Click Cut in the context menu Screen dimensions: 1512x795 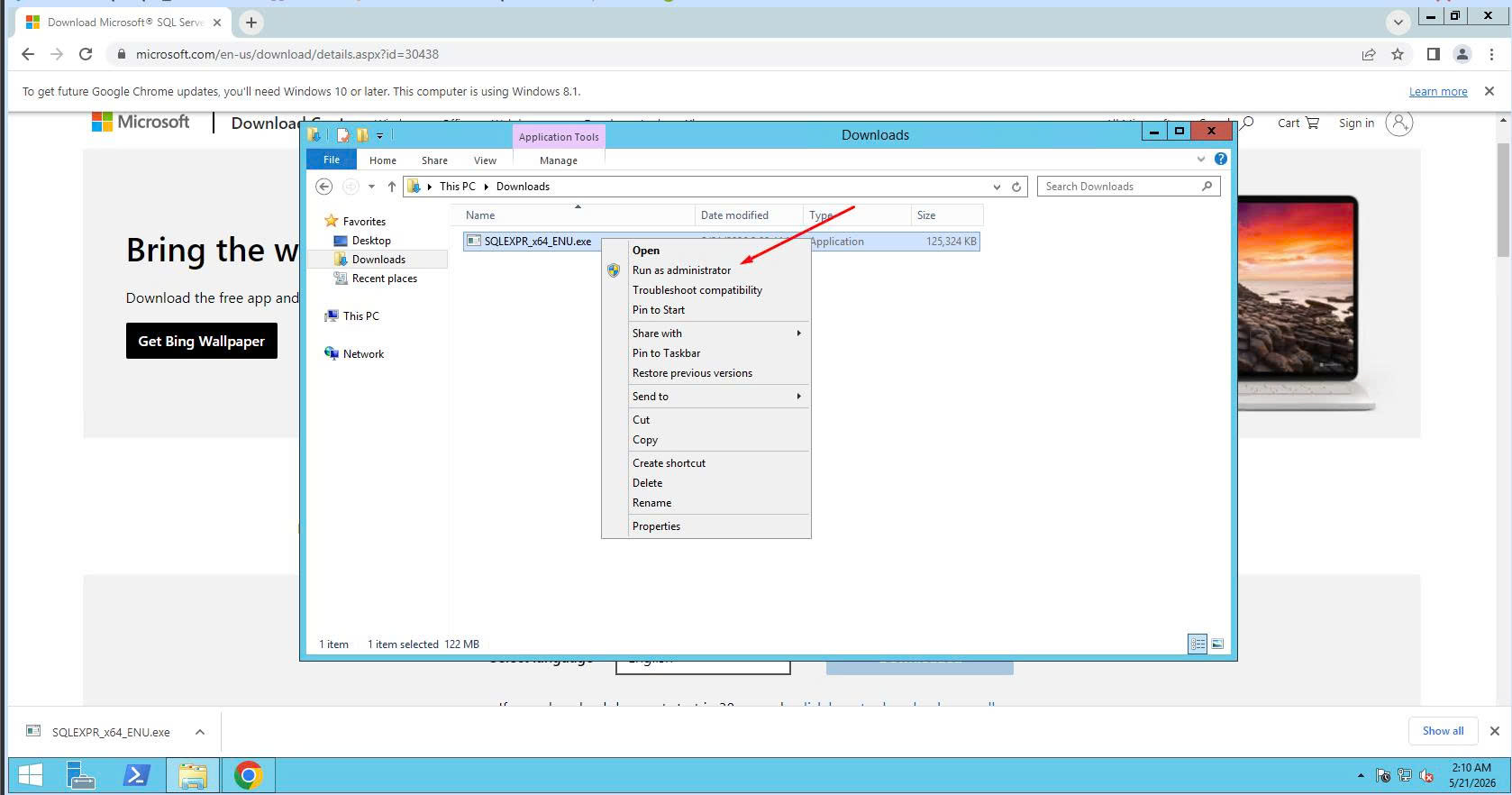641,420
